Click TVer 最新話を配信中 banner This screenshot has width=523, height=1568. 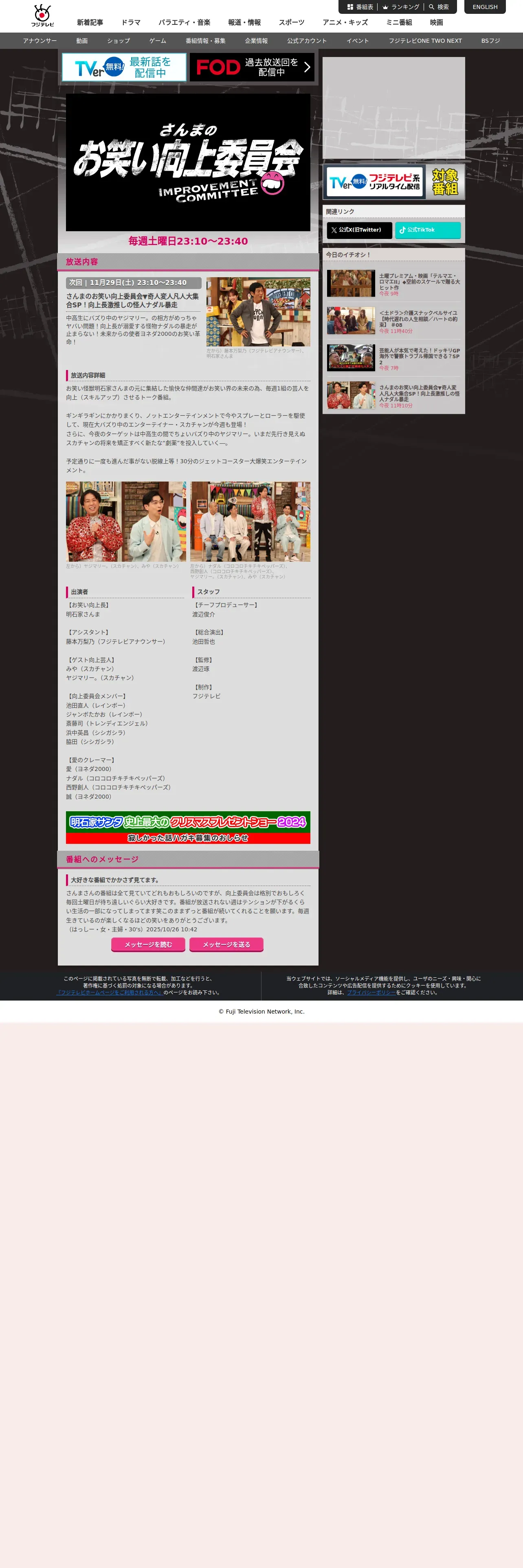(x=124, y=67)
